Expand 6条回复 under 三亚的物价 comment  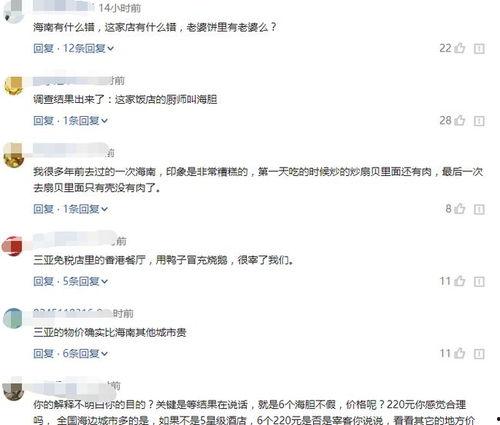[x=85, y=353]
